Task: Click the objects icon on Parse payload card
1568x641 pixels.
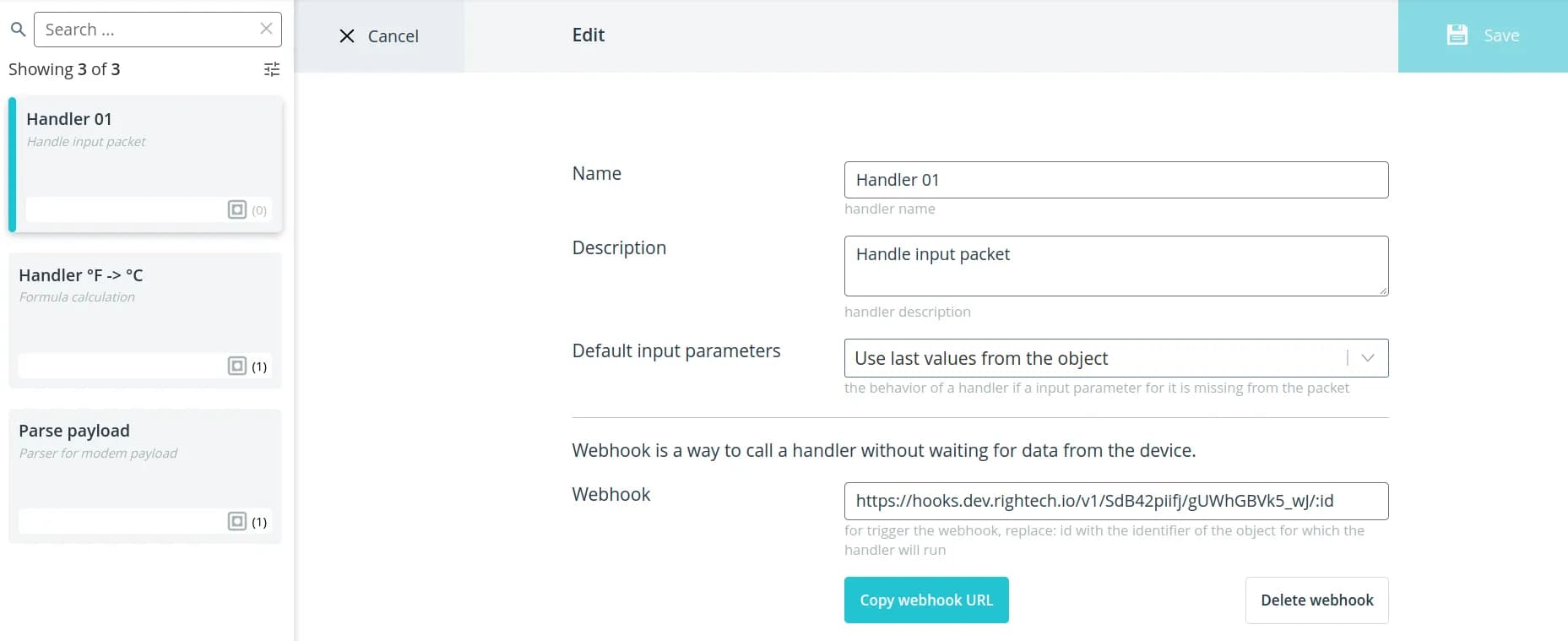Action: [x=237, y=521]
